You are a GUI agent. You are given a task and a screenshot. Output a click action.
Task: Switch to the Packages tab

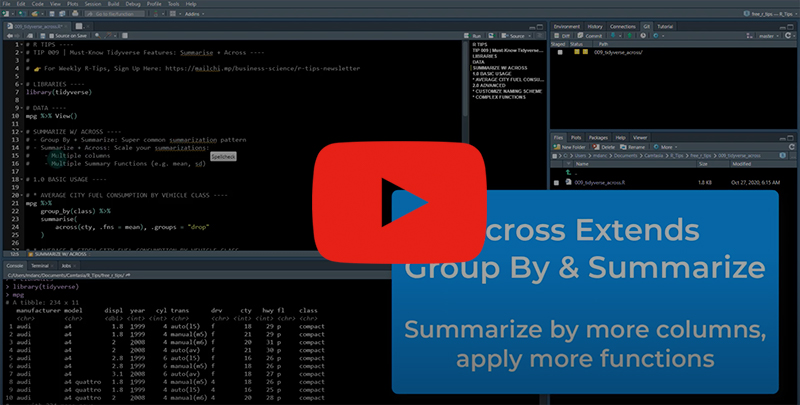[x=598, y=138]
